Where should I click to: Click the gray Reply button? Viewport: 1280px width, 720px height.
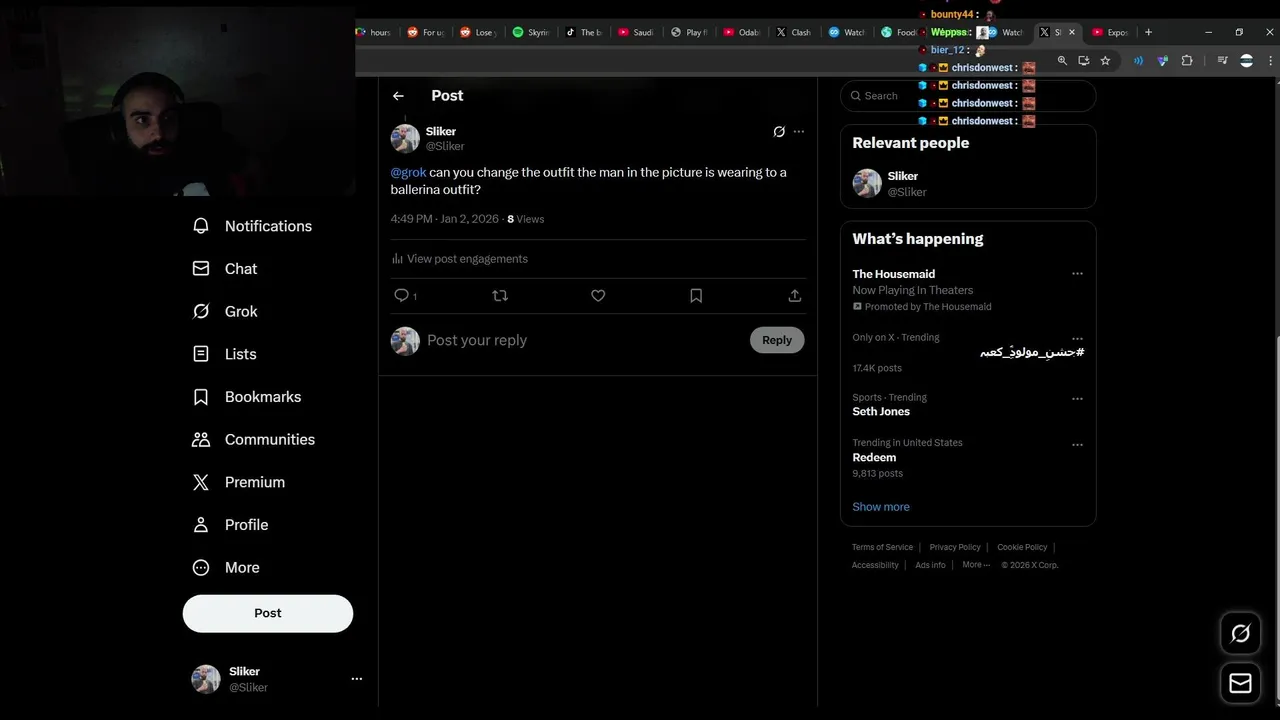pos(777,340)
